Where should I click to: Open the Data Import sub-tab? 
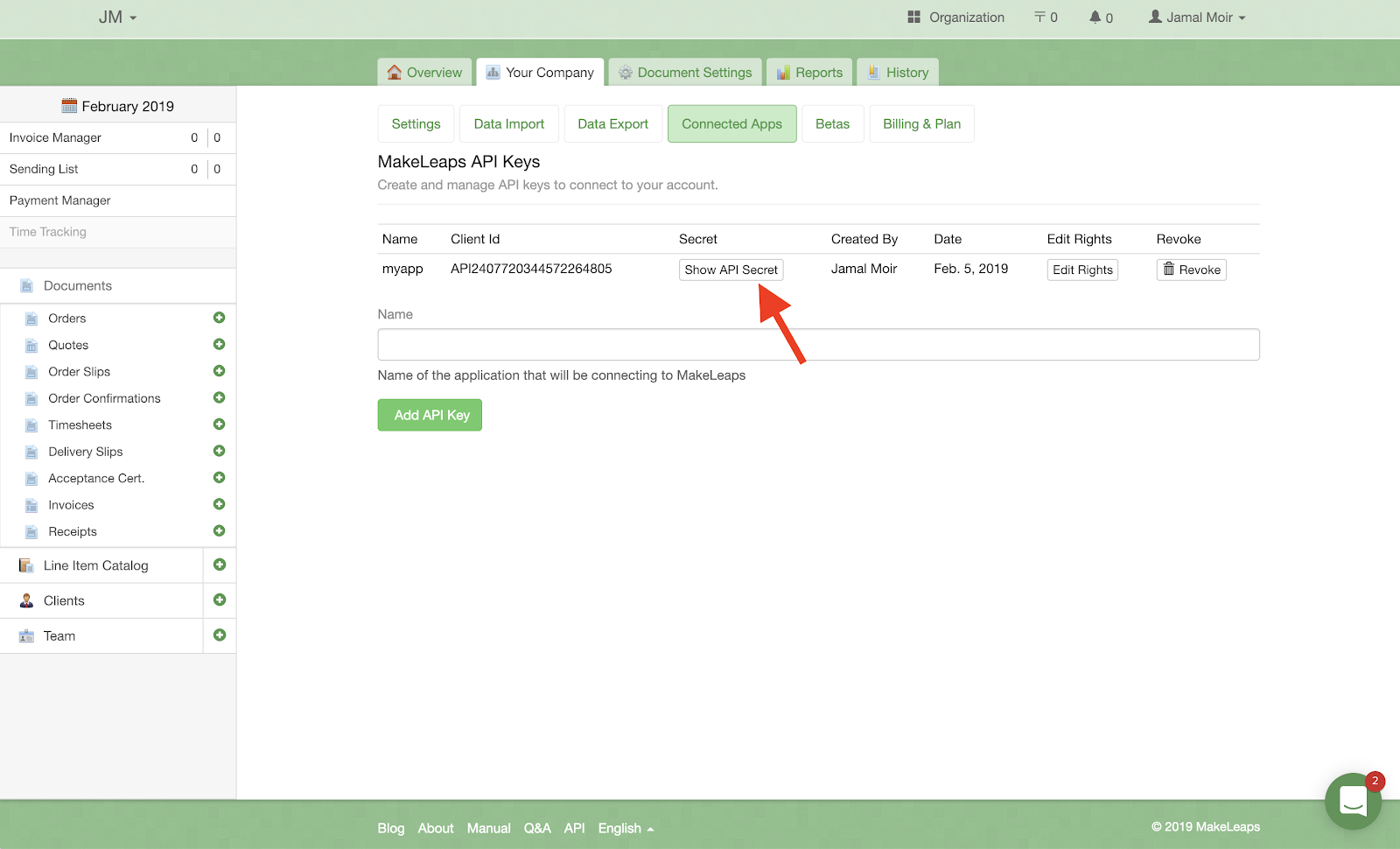point(509,123)
